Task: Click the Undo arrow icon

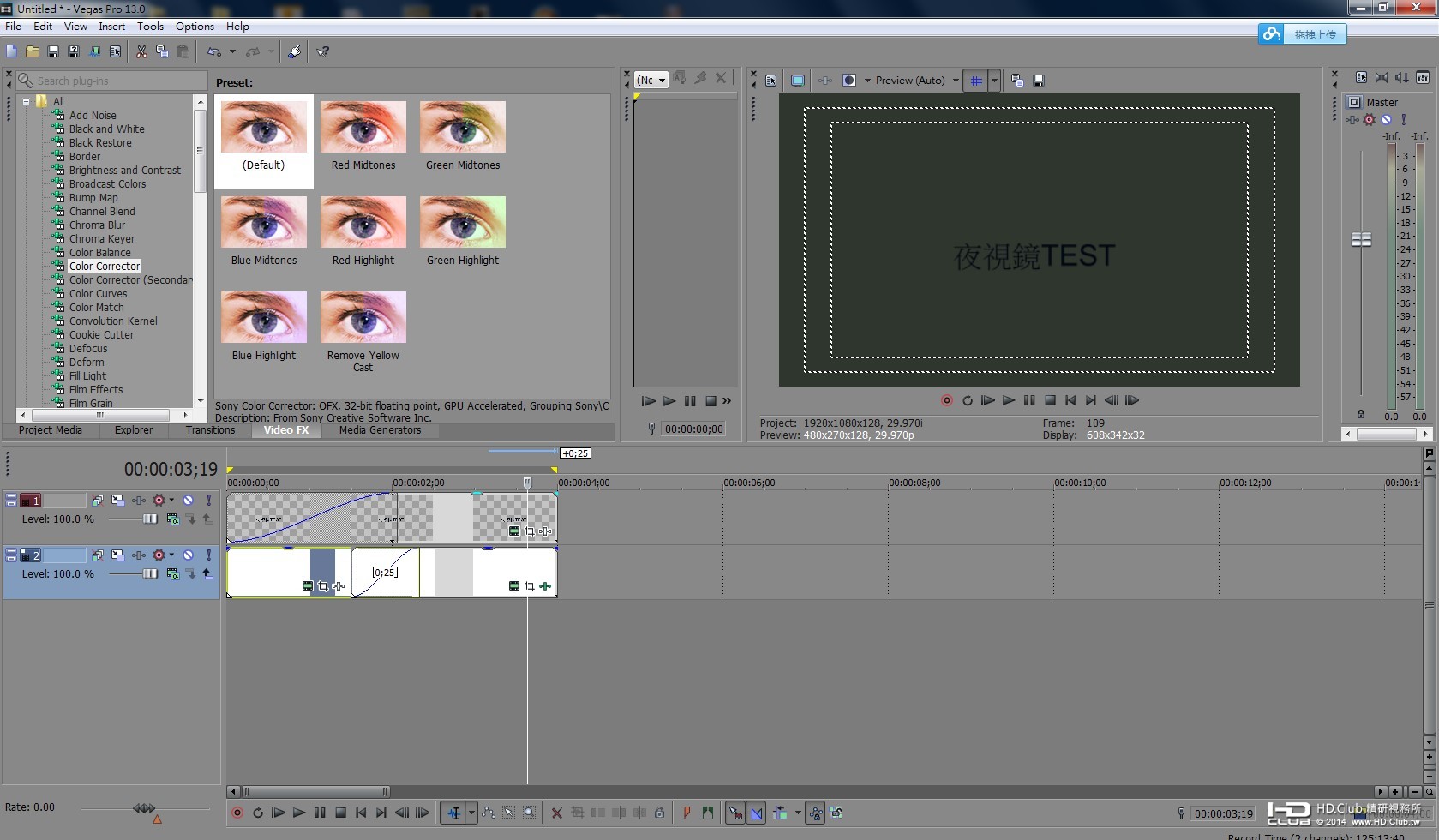Action: pyautogui.click(x=213, y=51)
